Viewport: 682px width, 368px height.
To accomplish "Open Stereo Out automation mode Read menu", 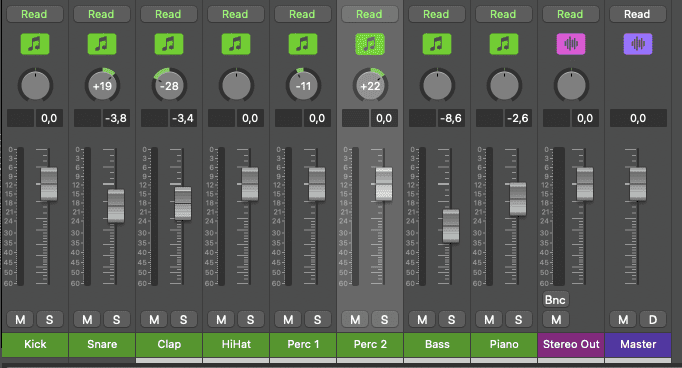I will click(x=571, y=14).
